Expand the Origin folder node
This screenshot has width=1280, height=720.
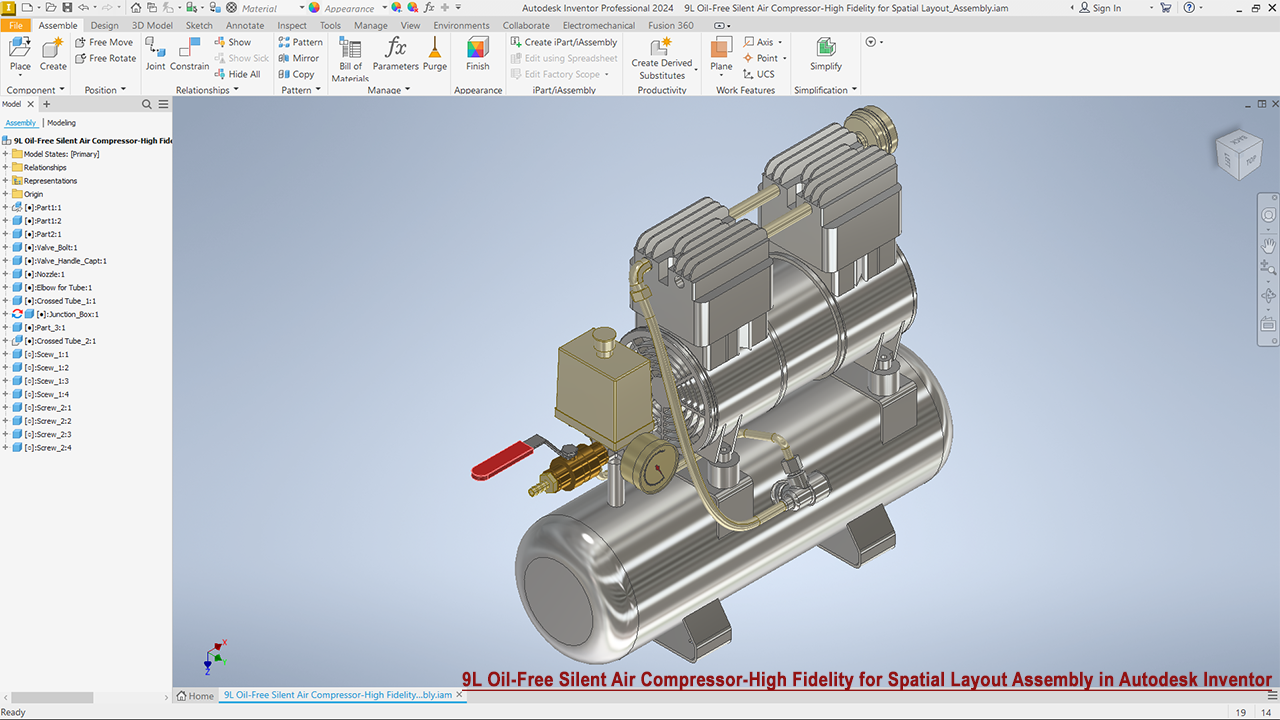5,194
